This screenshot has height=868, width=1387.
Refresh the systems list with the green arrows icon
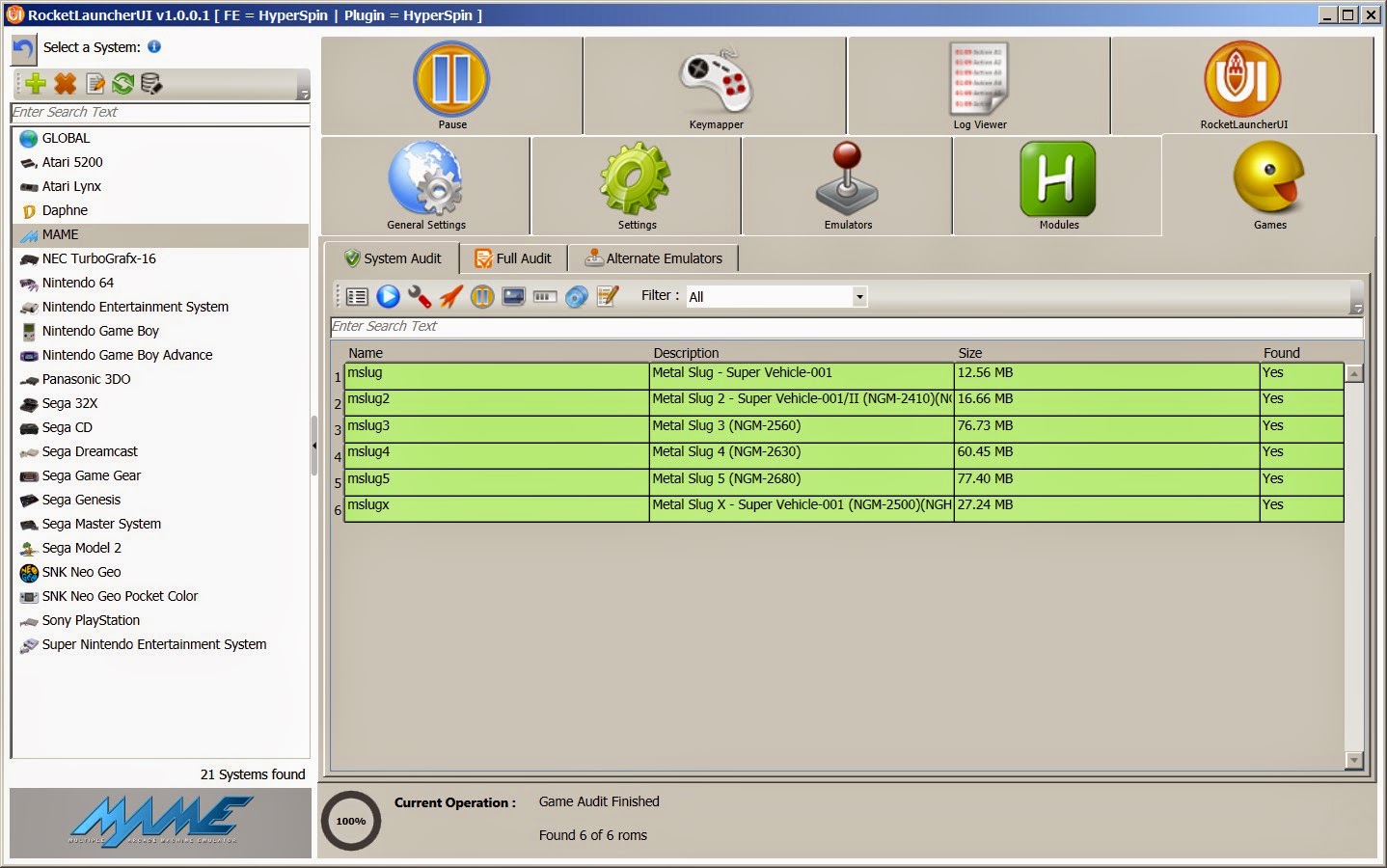122,84
